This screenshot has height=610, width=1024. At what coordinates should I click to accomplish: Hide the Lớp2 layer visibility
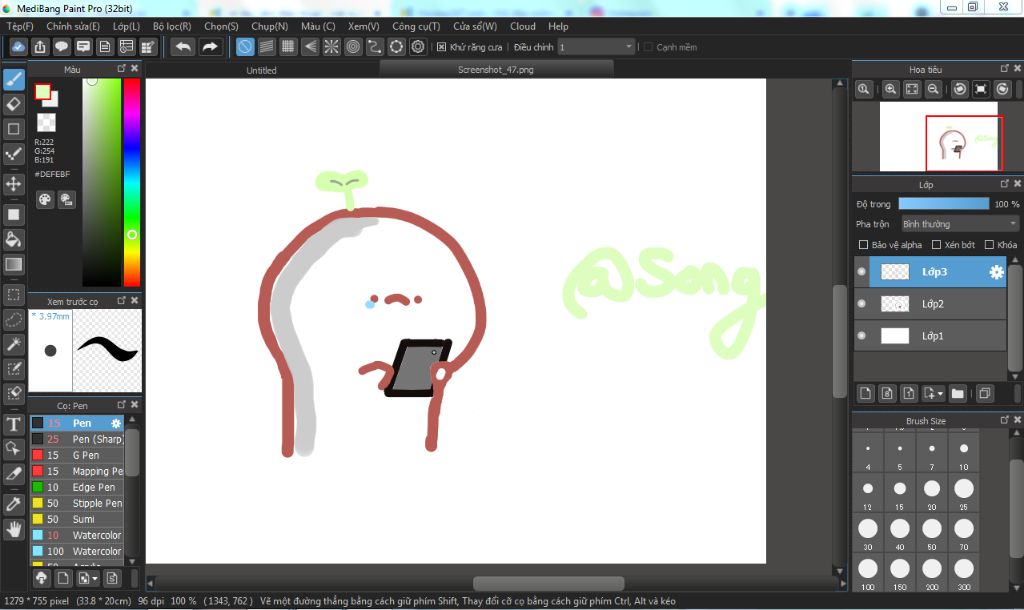[x=862, y=304]
